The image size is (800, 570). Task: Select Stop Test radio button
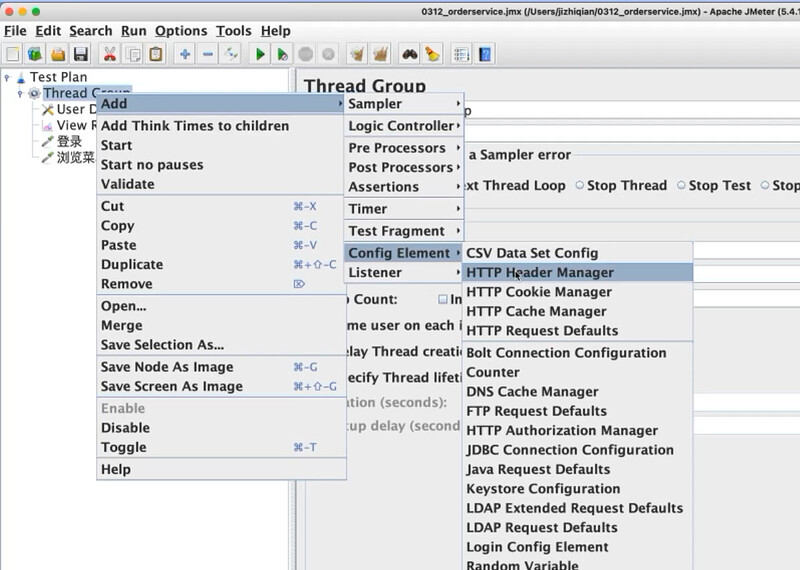(x=681, y=185)
